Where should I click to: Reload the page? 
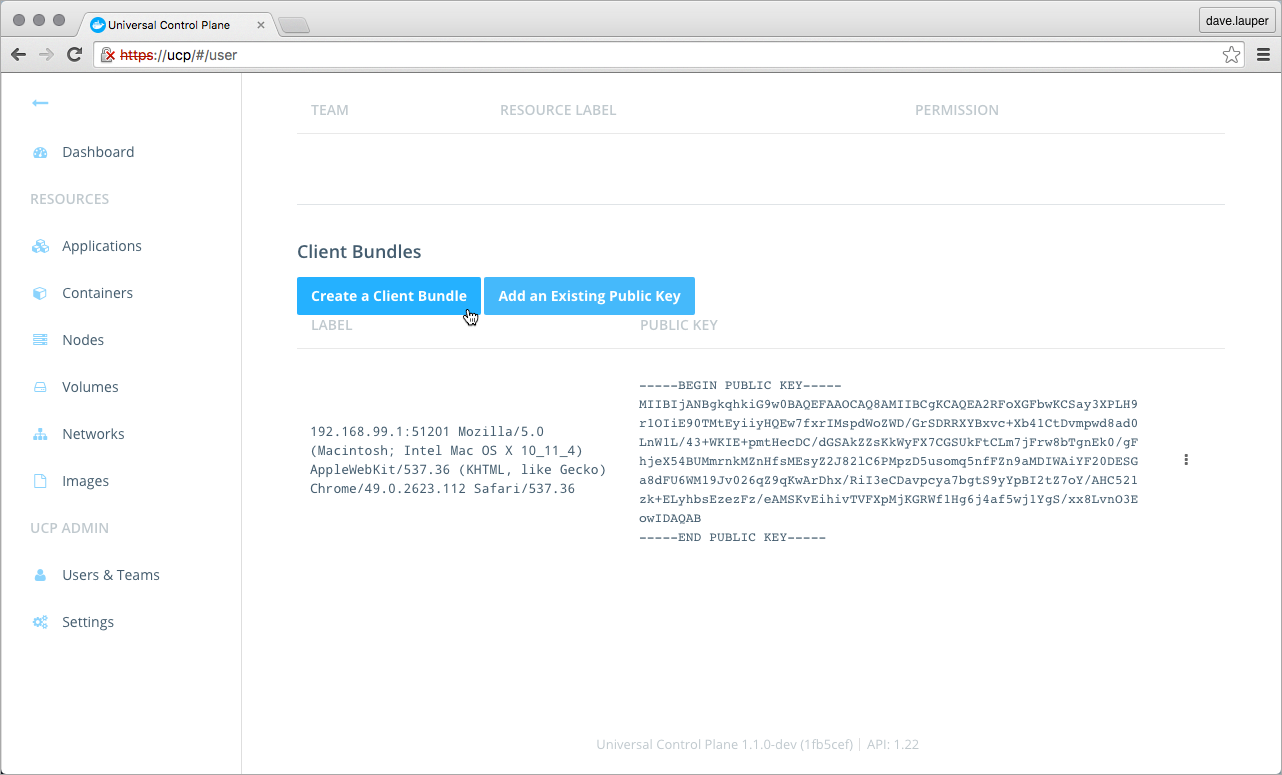tap(74, 55)
